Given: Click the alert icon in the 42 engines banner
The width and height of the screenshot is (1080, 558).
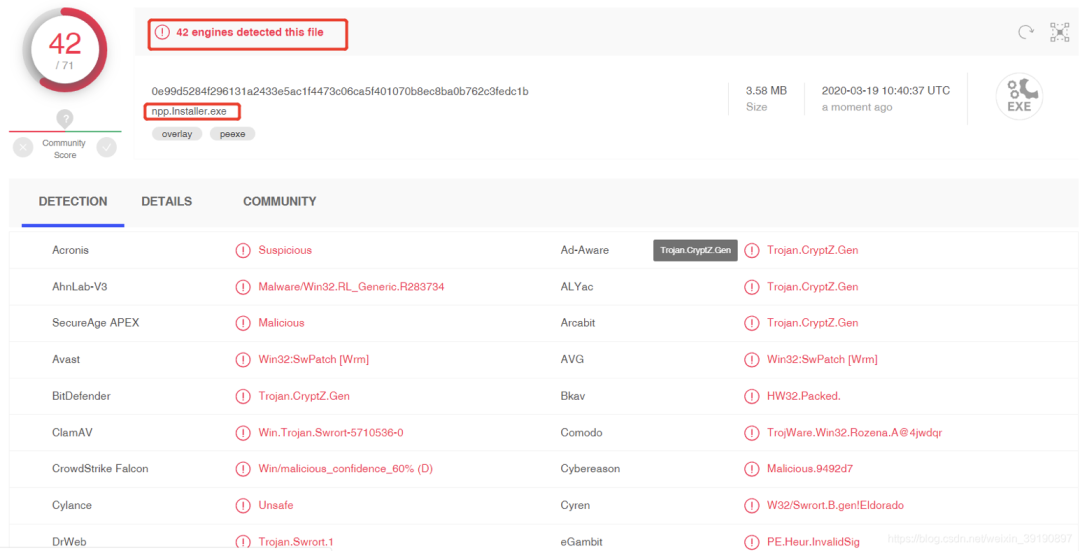Looking at the screenshot, I should pos(162,32).
